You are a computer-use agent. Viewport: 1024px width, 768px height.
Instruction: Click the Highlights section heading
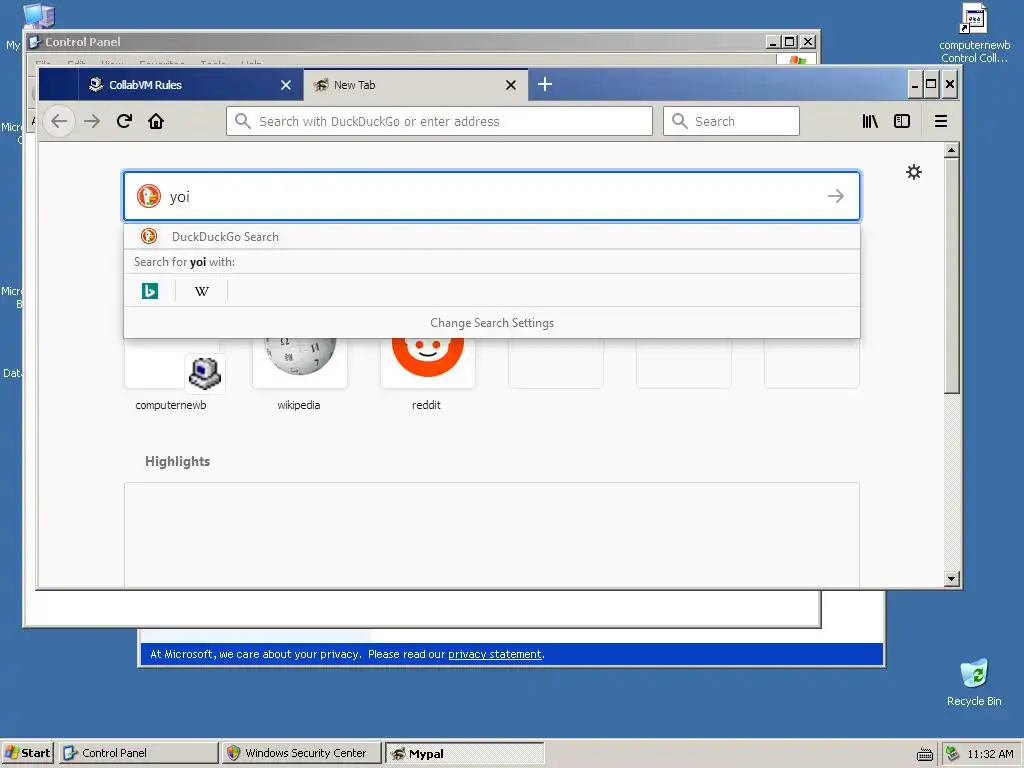pyautogui.click(x=178, y=461)
